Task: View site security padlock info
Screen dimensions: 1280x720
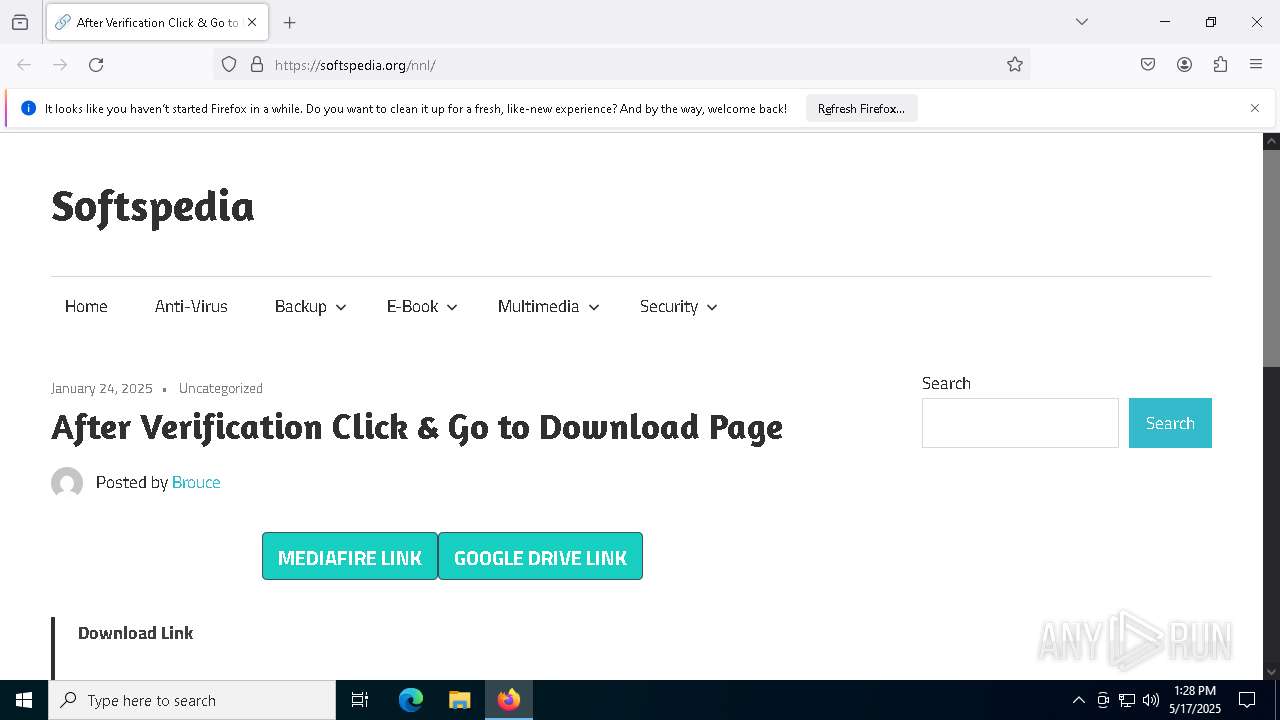Action: point(257,65)
